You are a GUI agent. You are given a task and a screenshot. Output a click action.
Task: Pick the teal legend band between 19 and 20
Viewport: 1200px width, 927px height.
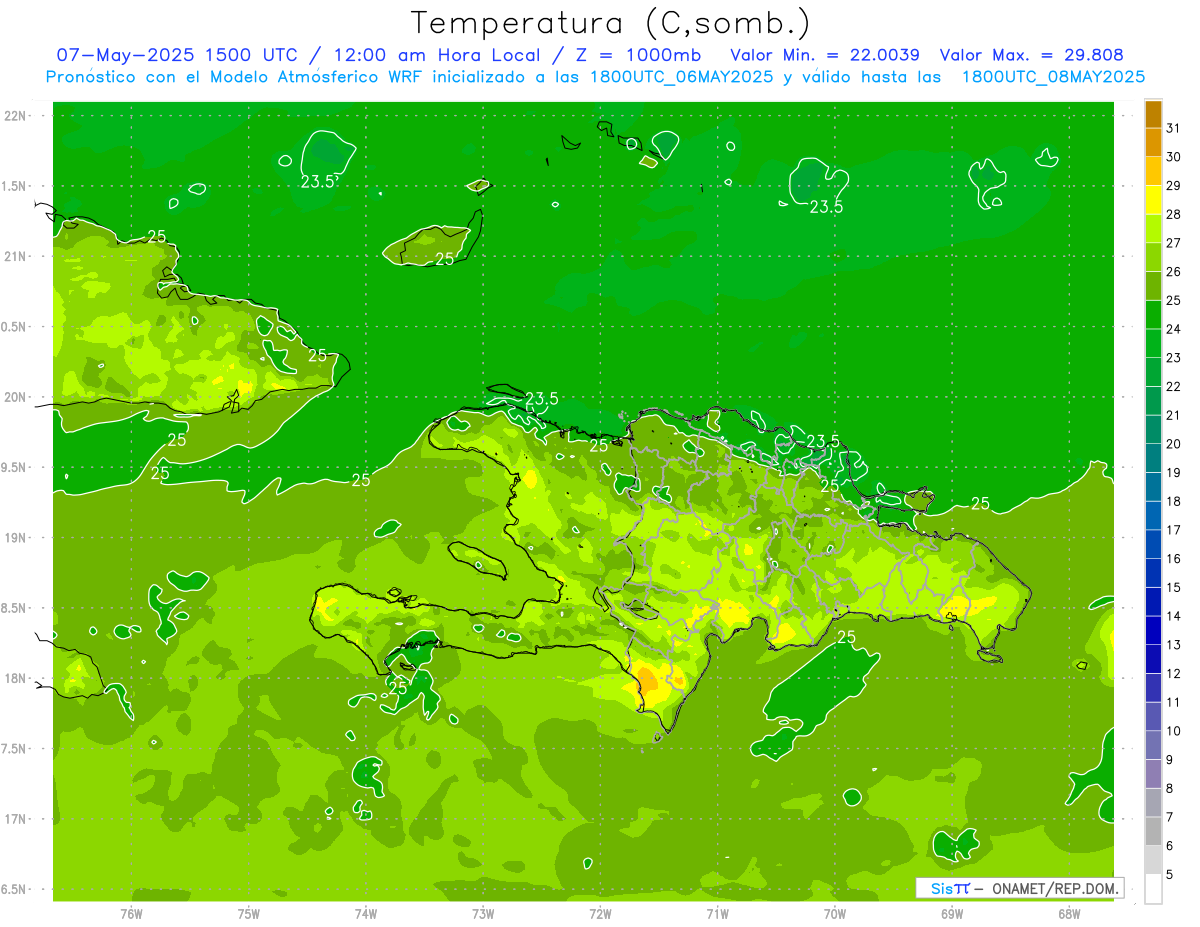pyautogui.click(x=1153, y=459)
